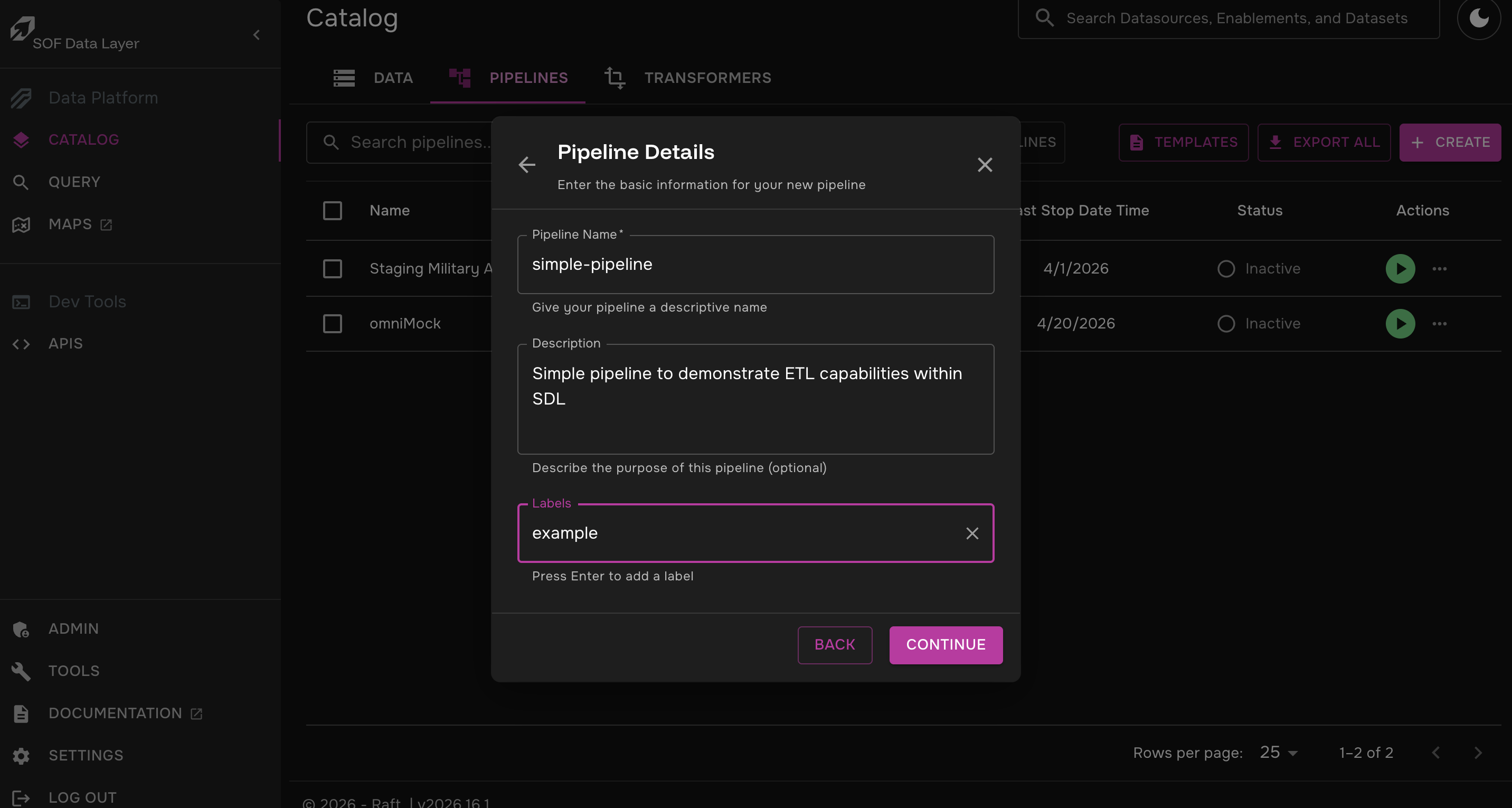Click the Query magnifier icon in sidebar
Screen dimensions: 1512x808
(x=21, y=183)
